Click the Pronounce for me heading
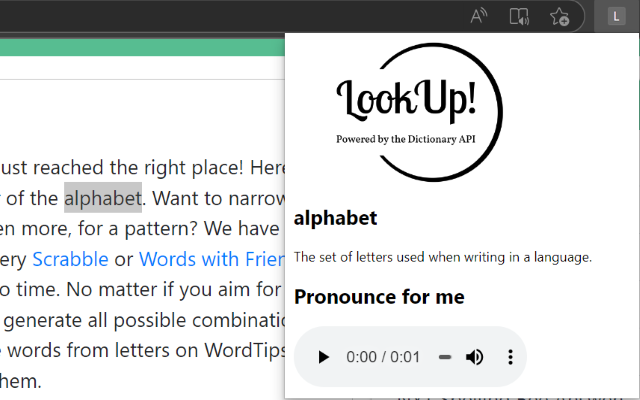The image size is (640, 400). [x=379, y=297]
